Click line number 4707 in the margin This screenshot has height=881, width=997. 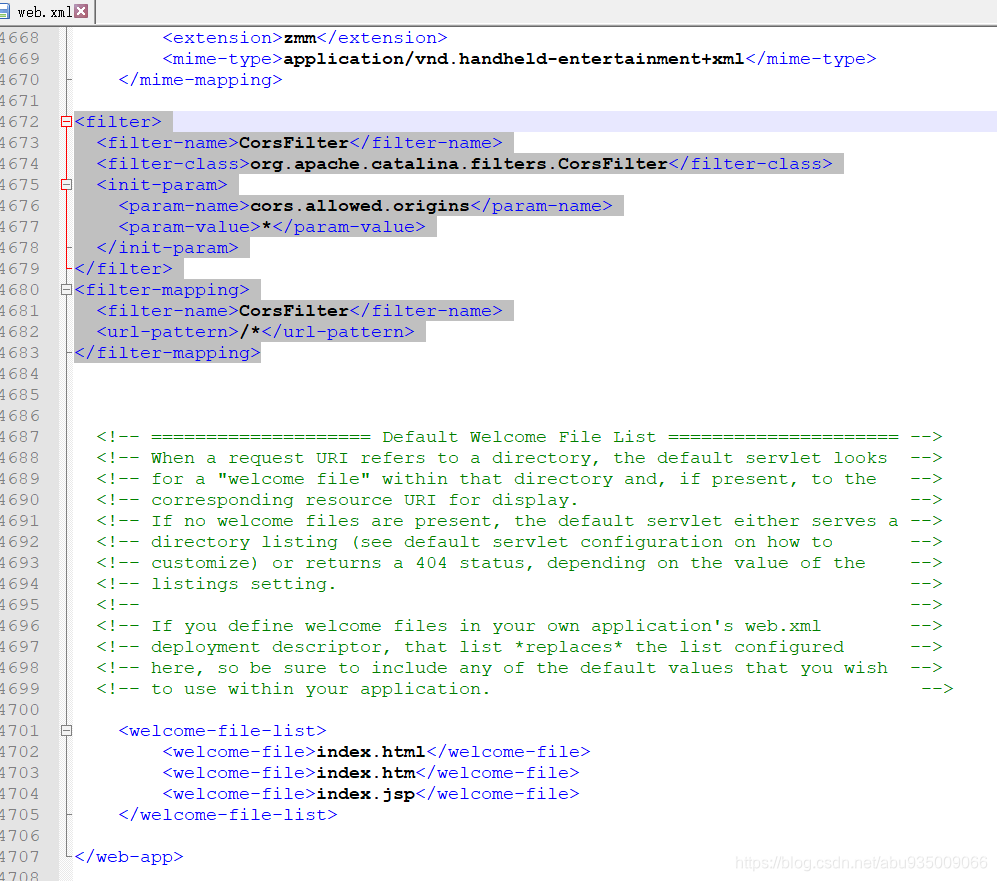pos(20,856)
